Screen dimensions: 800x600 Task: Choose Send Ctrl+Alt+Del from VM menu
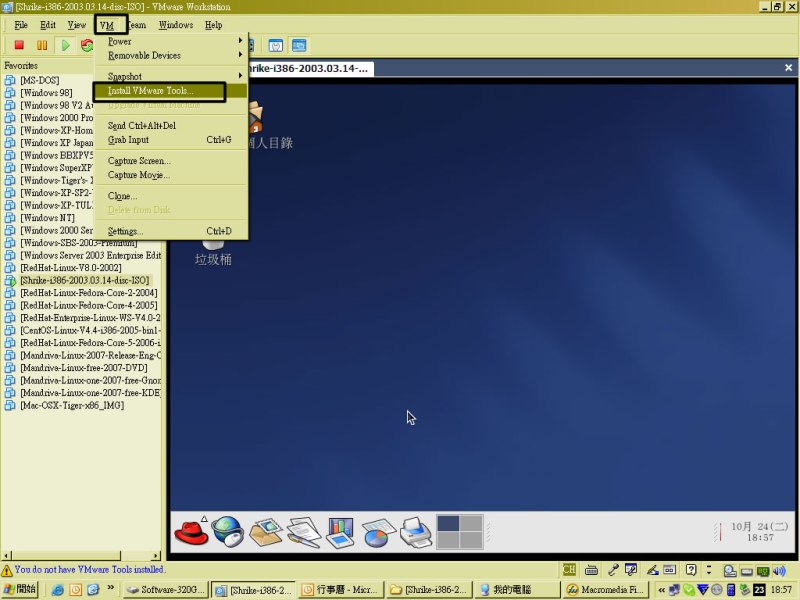coord(171,126)
